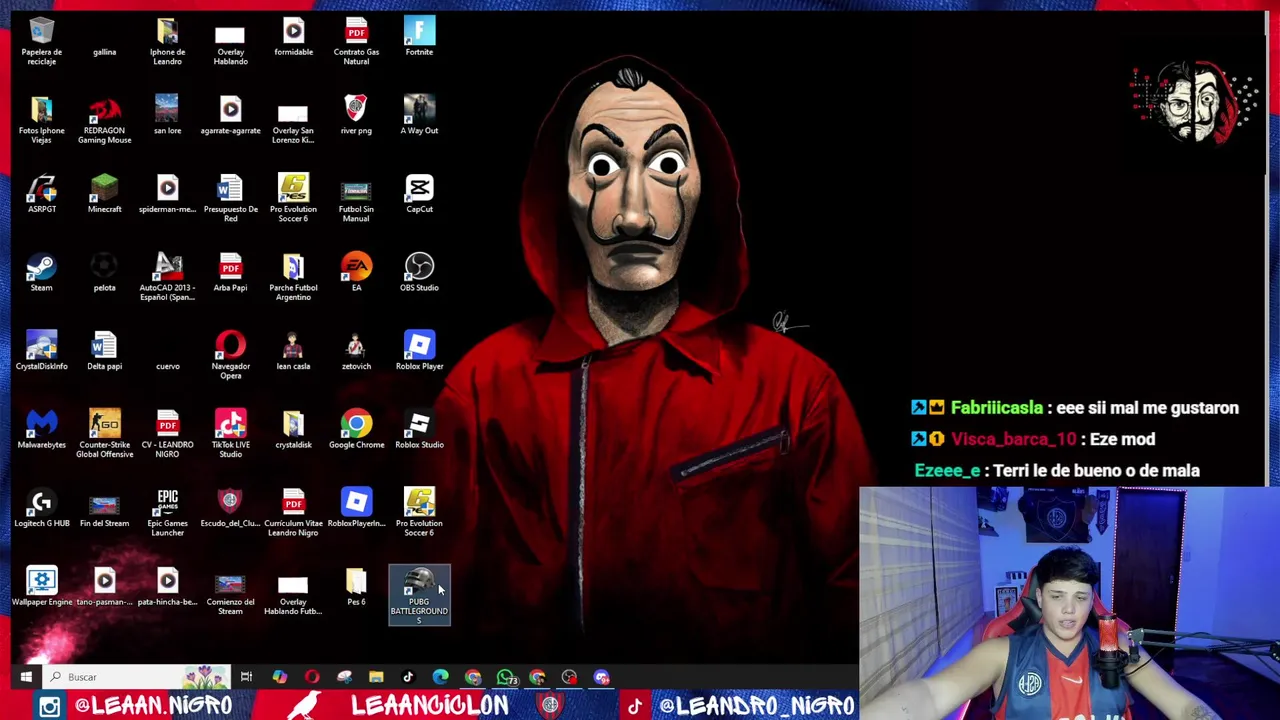Launch CapCut video editor
Image resolution: width=1280 pixels, height=720 pixels.
pyautogui.click(x=419, y=195)
